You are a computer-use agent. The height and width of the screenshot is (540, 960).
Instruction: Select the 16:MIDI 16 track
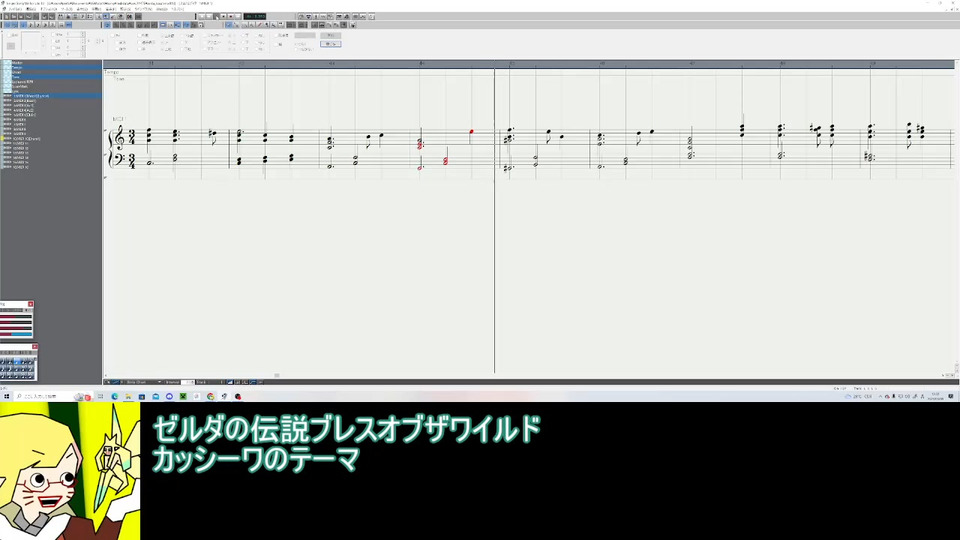51,167
